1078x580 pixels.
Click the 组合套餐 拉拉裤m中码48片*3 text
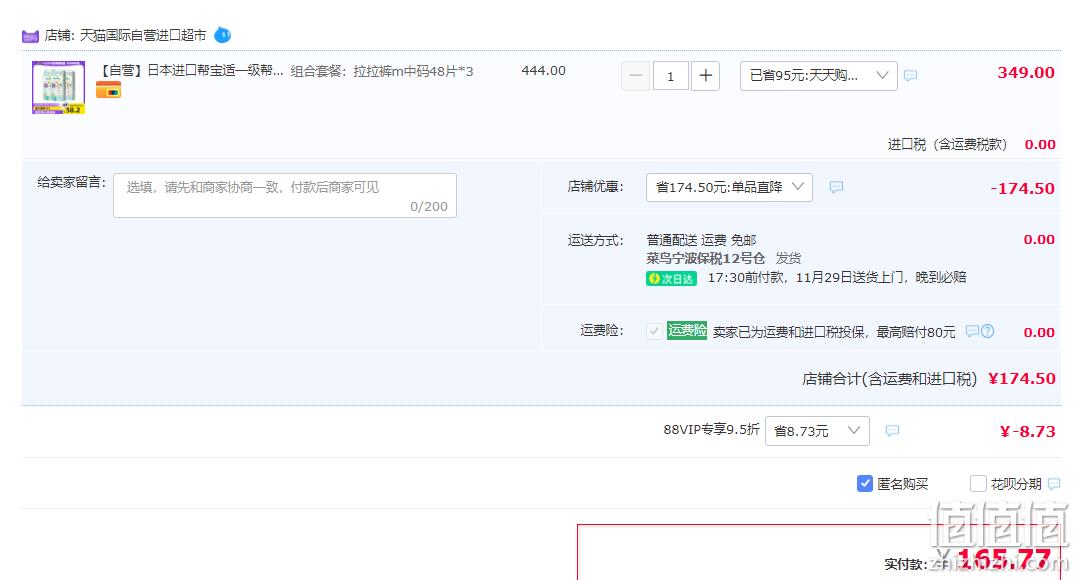382,71
